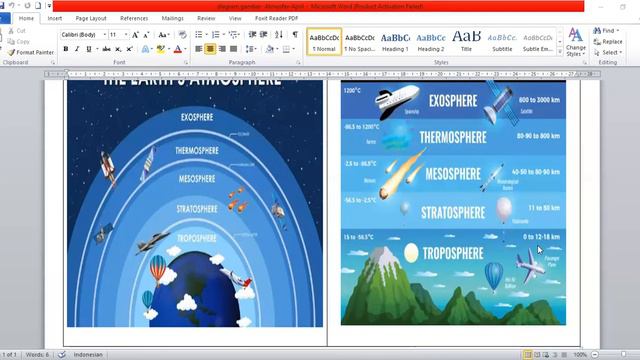Open Change Styles menu

576,42
